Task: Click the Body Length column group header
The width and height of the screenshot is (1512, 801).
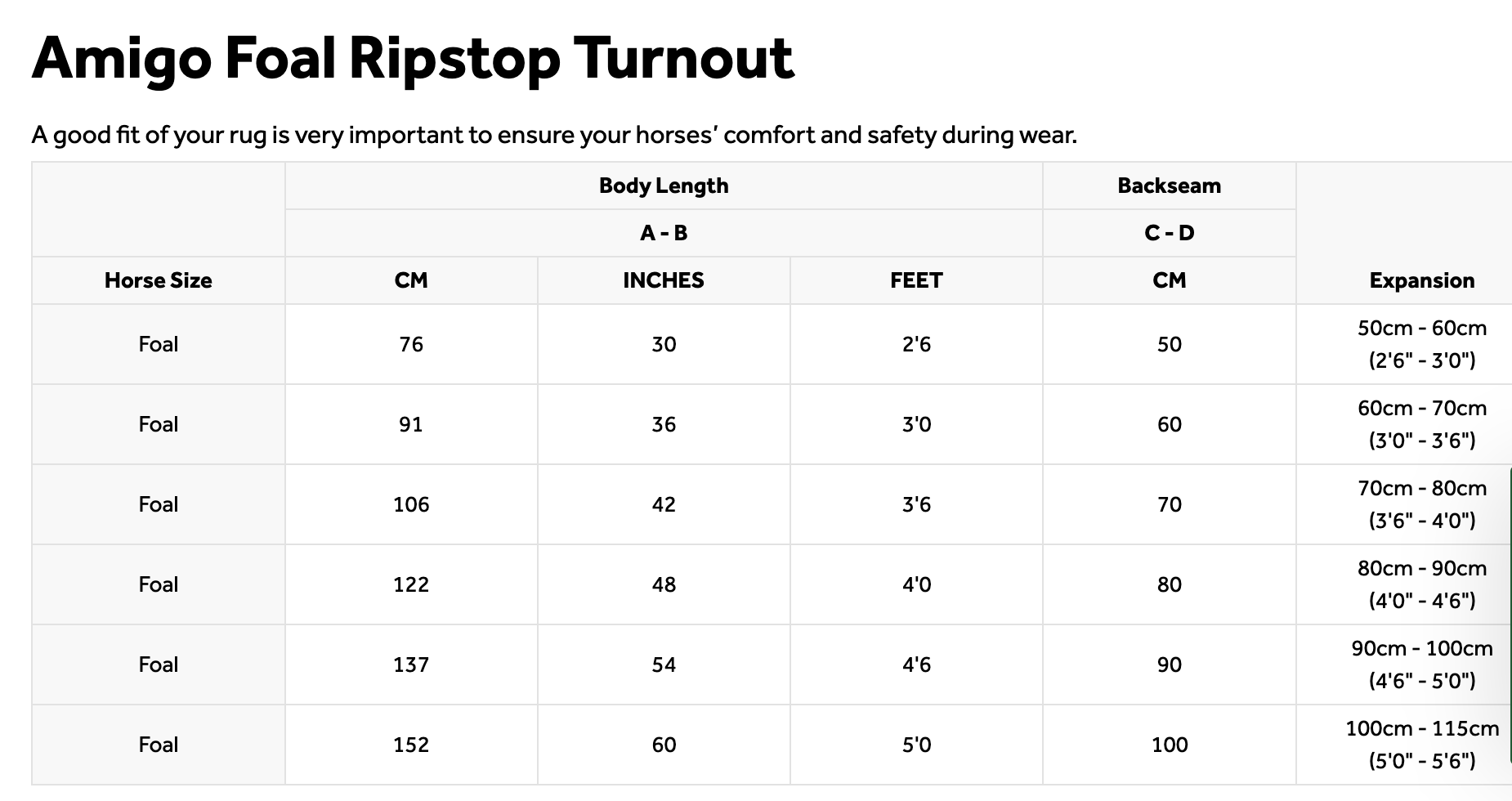Action: coord(663,186)
